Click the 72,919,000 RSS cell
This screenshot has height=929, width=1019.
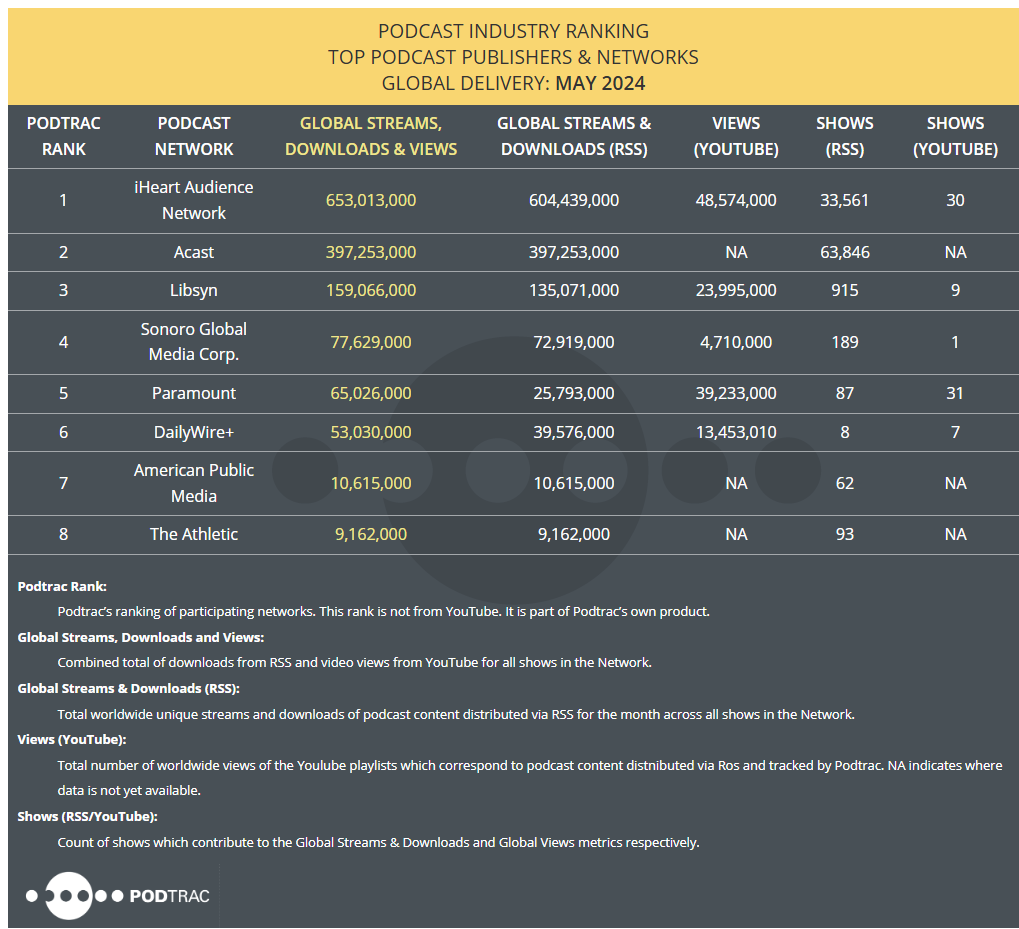[x=574, y=342]
